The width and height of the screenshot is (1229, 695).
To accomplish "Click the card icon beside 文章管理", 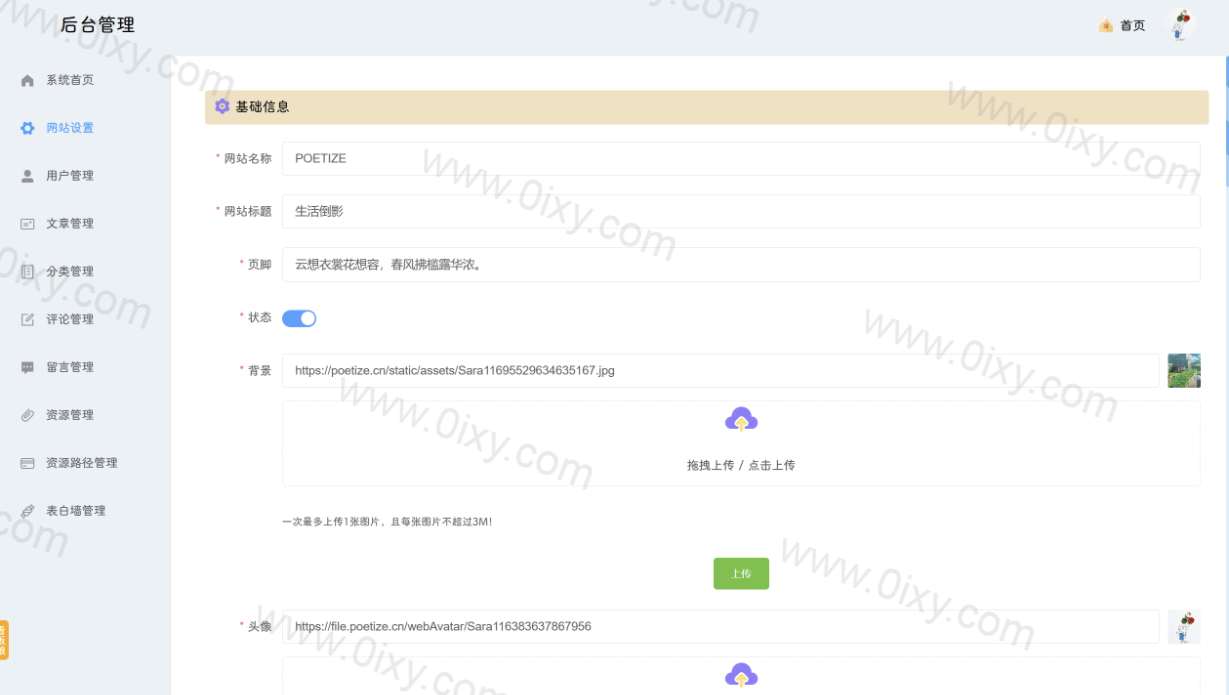I will [28, 224].
